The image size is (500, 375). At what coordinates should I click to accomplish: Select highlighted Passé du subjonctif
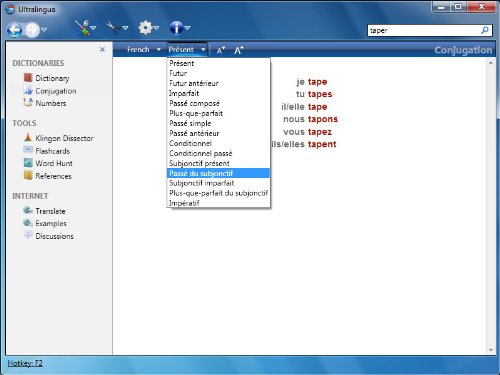click(x=218, y=173)
